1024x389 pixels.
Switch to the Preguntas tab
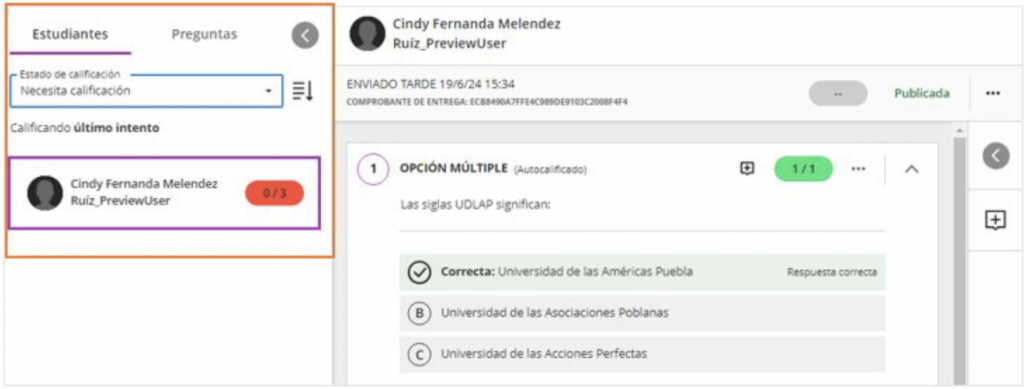(204, 34)
